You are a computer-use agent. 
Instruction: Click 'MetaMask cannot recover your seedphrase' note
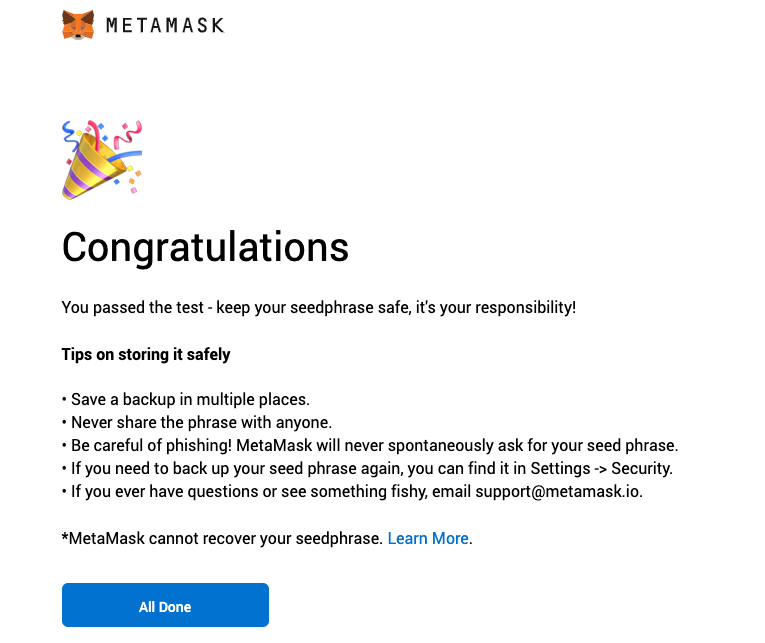pyautogui.click(x=222, y=539)
